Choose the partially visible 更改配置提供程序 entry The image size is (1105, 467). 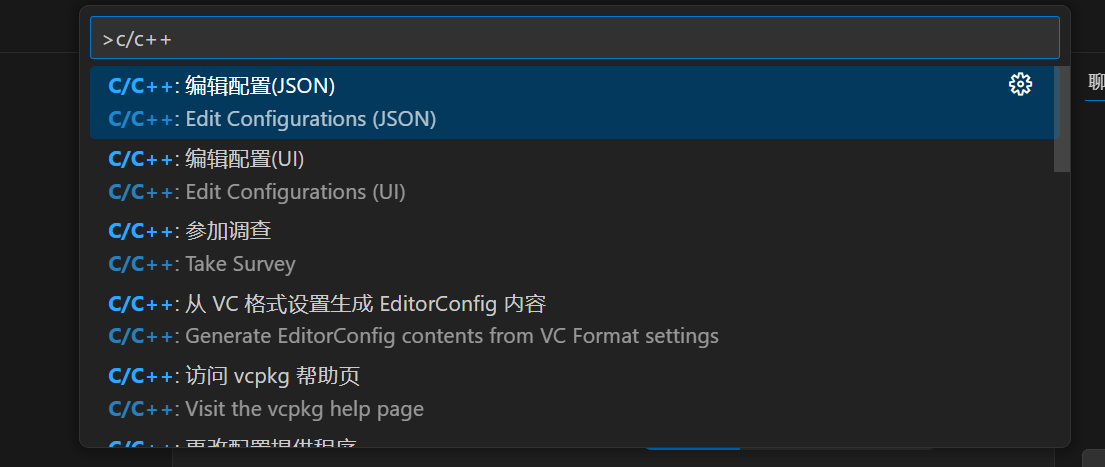point(270,443)
